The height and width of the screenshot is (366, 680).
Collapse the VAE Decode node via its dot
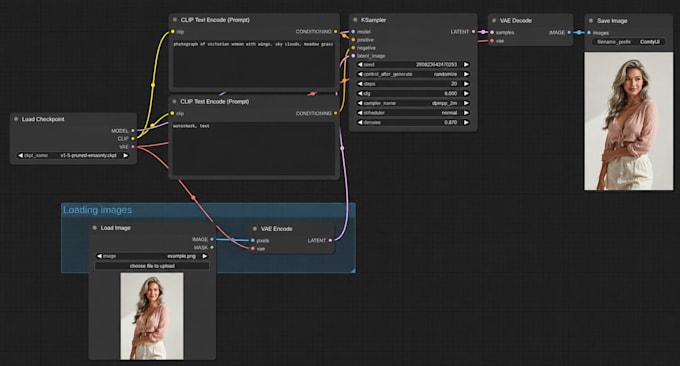pos(494,20)
